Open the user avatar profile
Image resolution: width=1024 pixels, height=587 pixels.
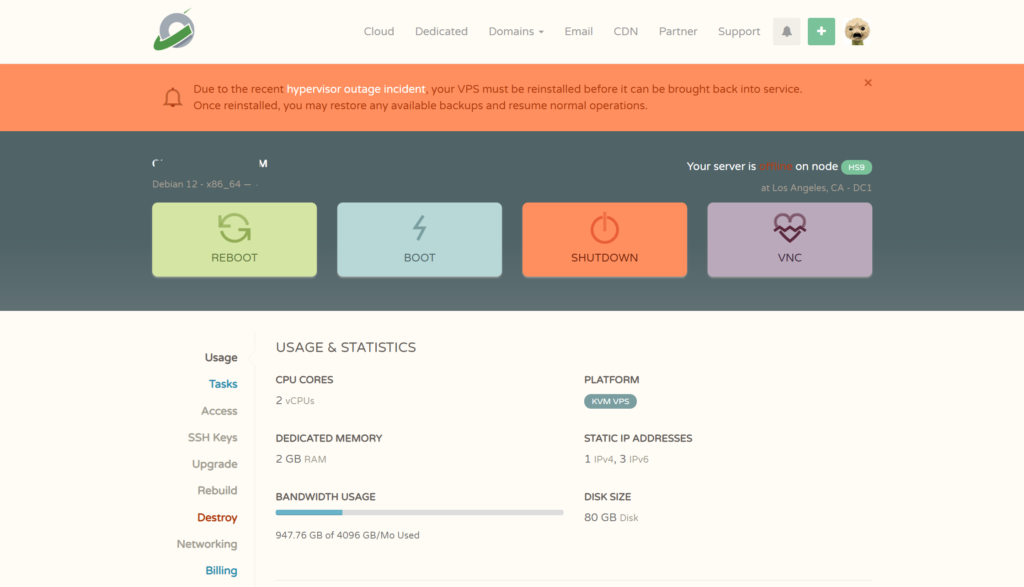click(x=857, y=31)
